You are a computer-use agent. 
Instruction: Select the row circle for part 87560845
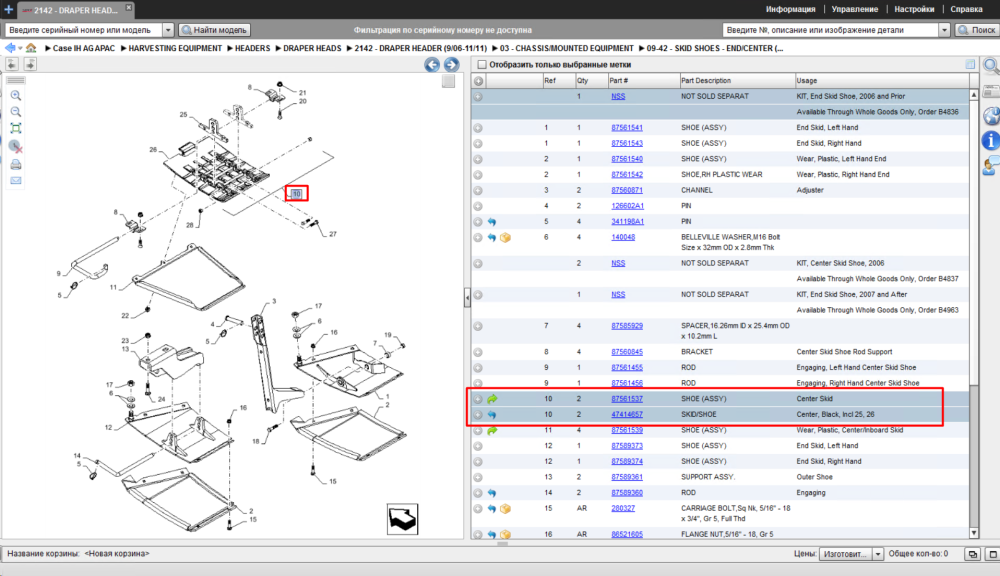(x=478, y=352)
